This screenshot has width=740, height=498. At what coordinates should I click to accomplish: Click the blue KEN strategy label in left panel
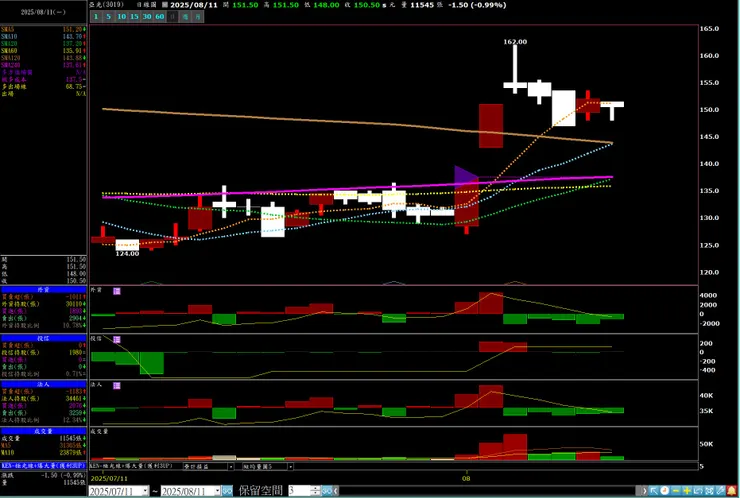[x=43, y=466]
